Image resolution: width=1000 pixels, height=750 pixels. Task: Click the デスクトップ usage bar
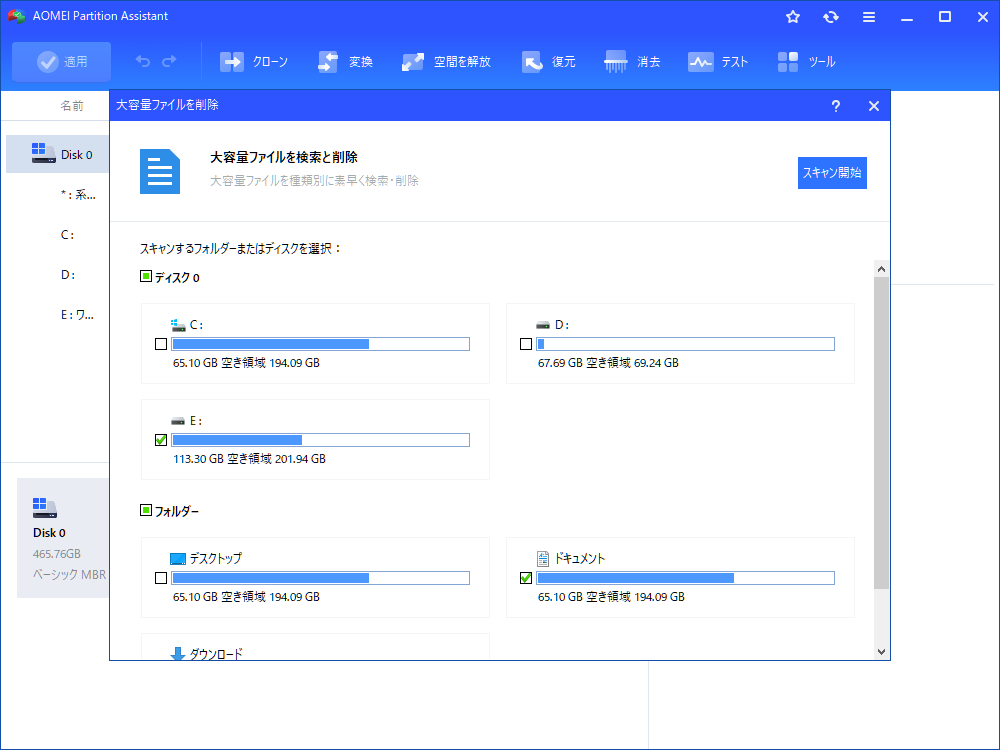pyautogui.click(x=320, y=578)
